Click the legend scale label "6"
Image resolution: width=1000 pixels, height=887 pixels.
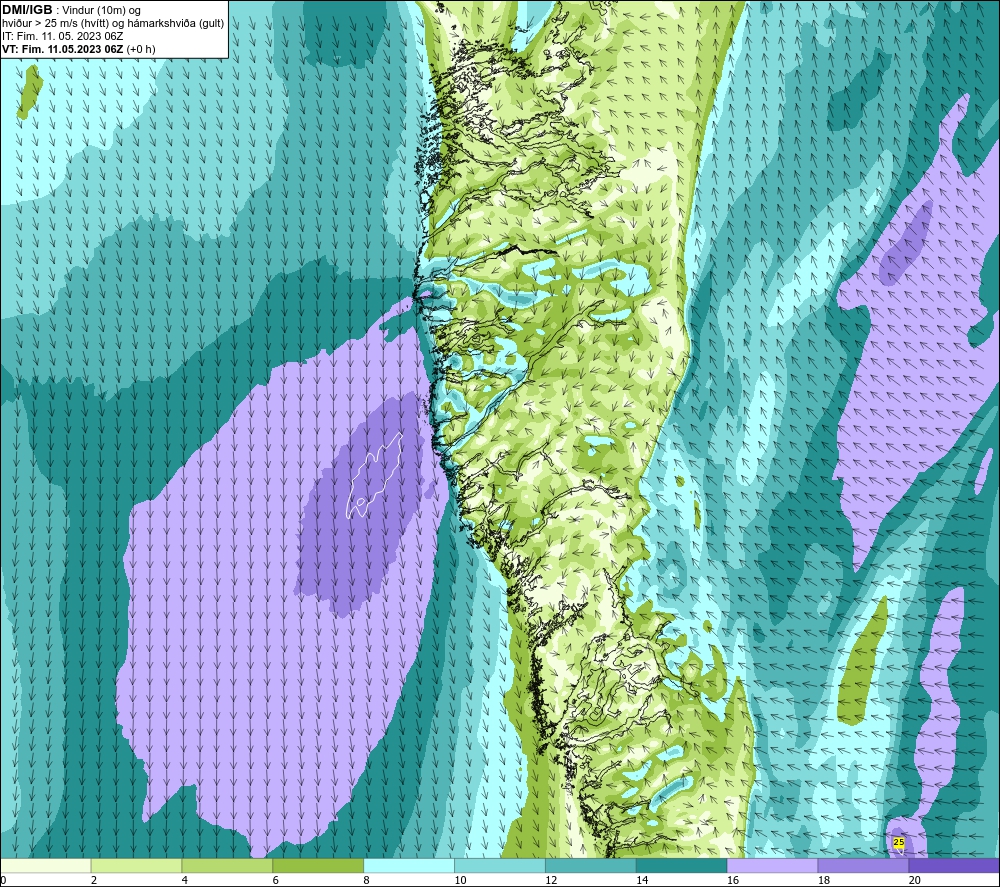click(276, 880)
